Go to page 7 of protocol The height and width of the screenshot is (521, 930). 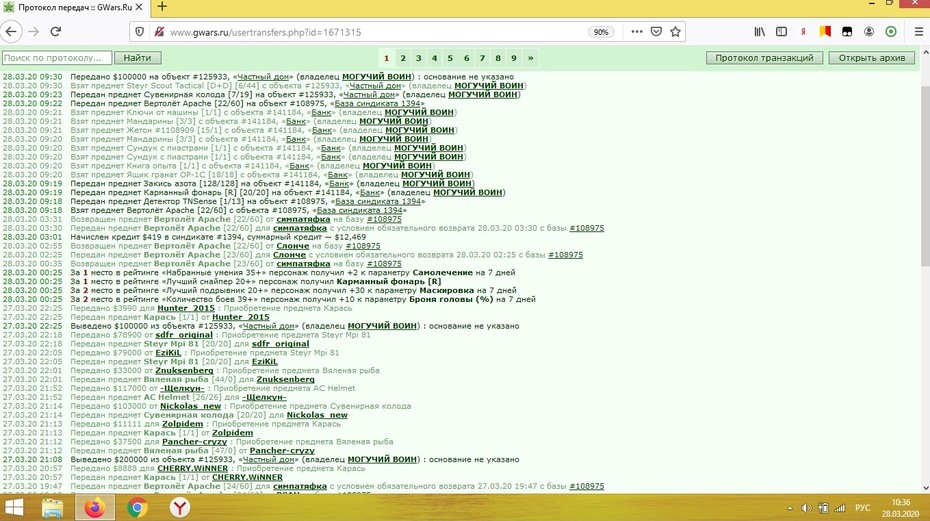pos(482,58)
